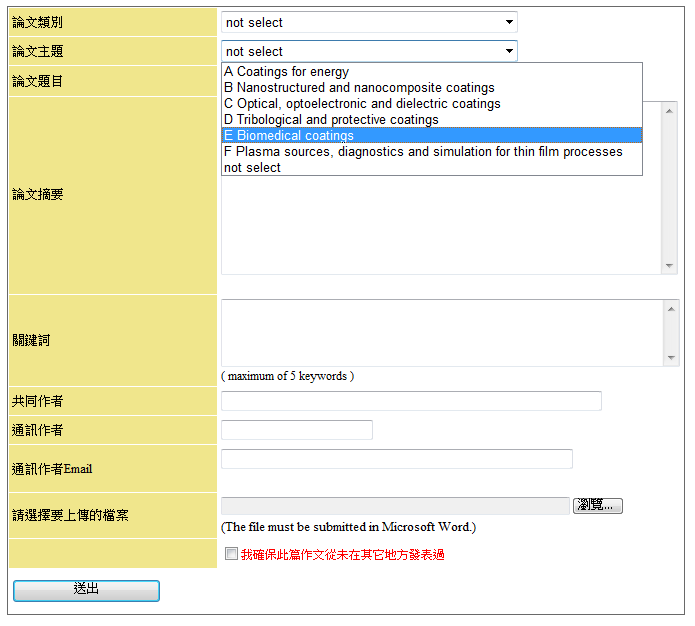
Task: Click the keywords scrollbar up arrow
Action: pos(671,307)
